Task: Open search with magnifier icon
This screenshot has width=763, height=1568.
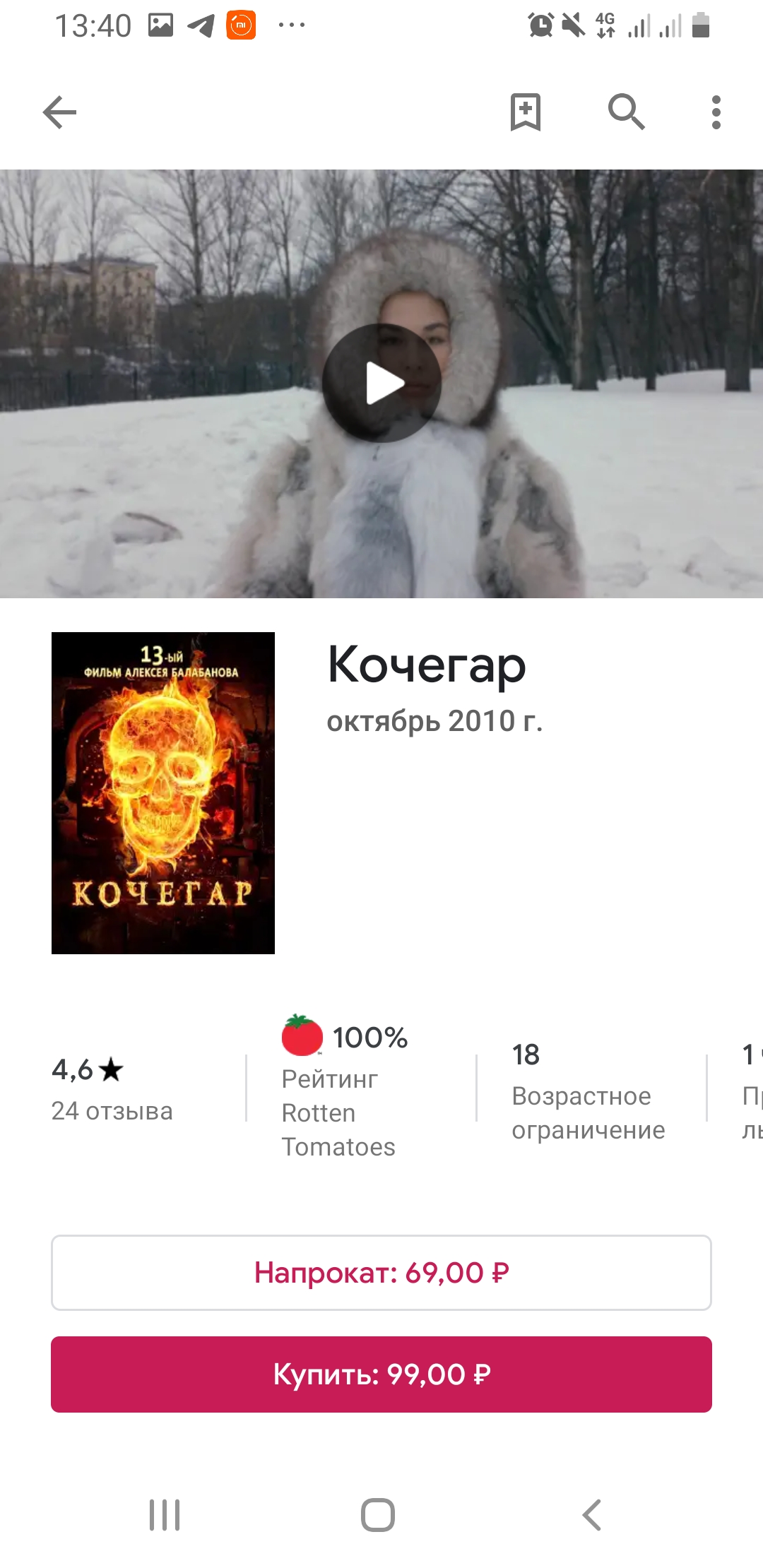Action: point(627,112)
